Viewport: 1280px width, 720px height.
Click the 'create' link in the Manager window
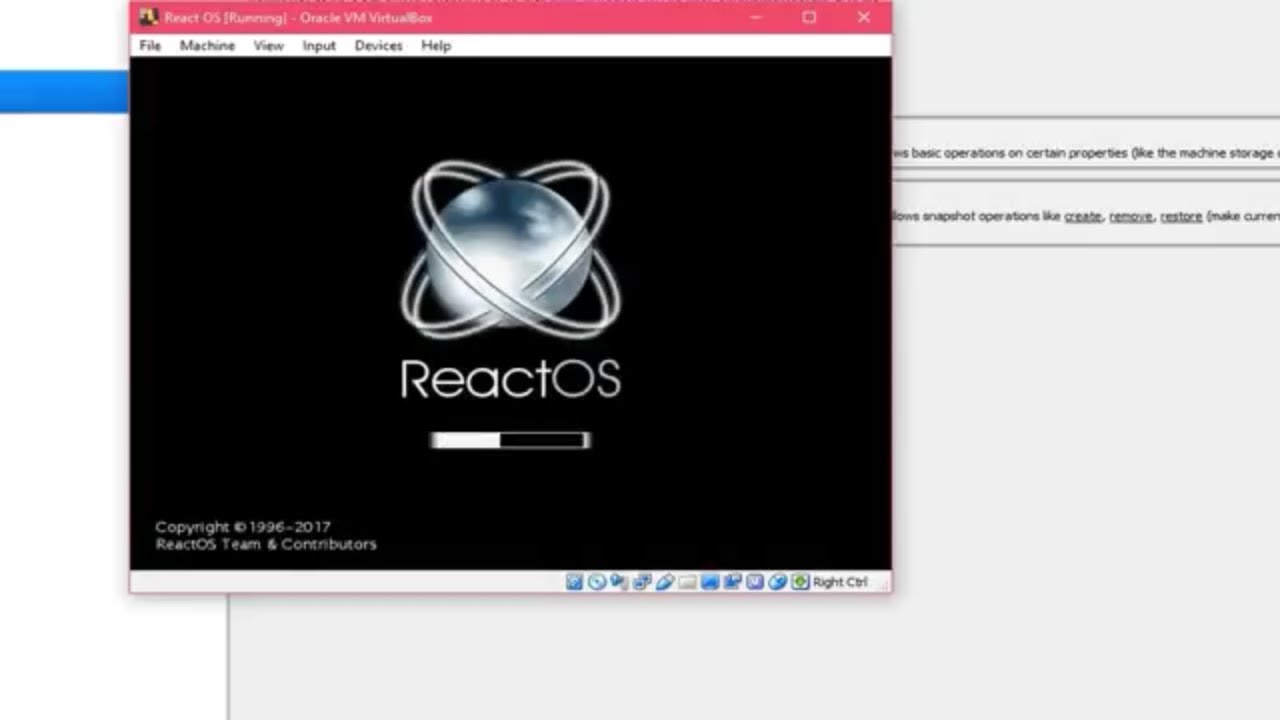point(1083,216)
